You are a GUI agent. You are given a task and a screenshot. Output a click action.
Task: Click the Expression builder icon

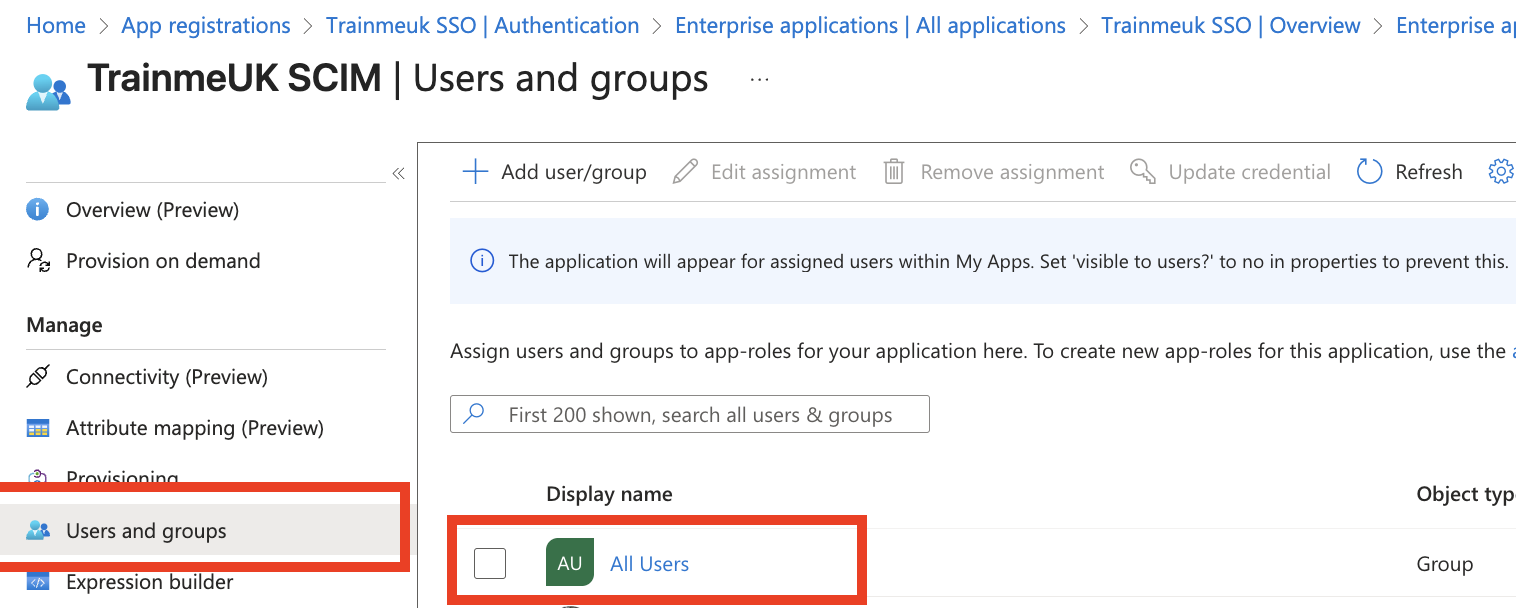point(39,581)
